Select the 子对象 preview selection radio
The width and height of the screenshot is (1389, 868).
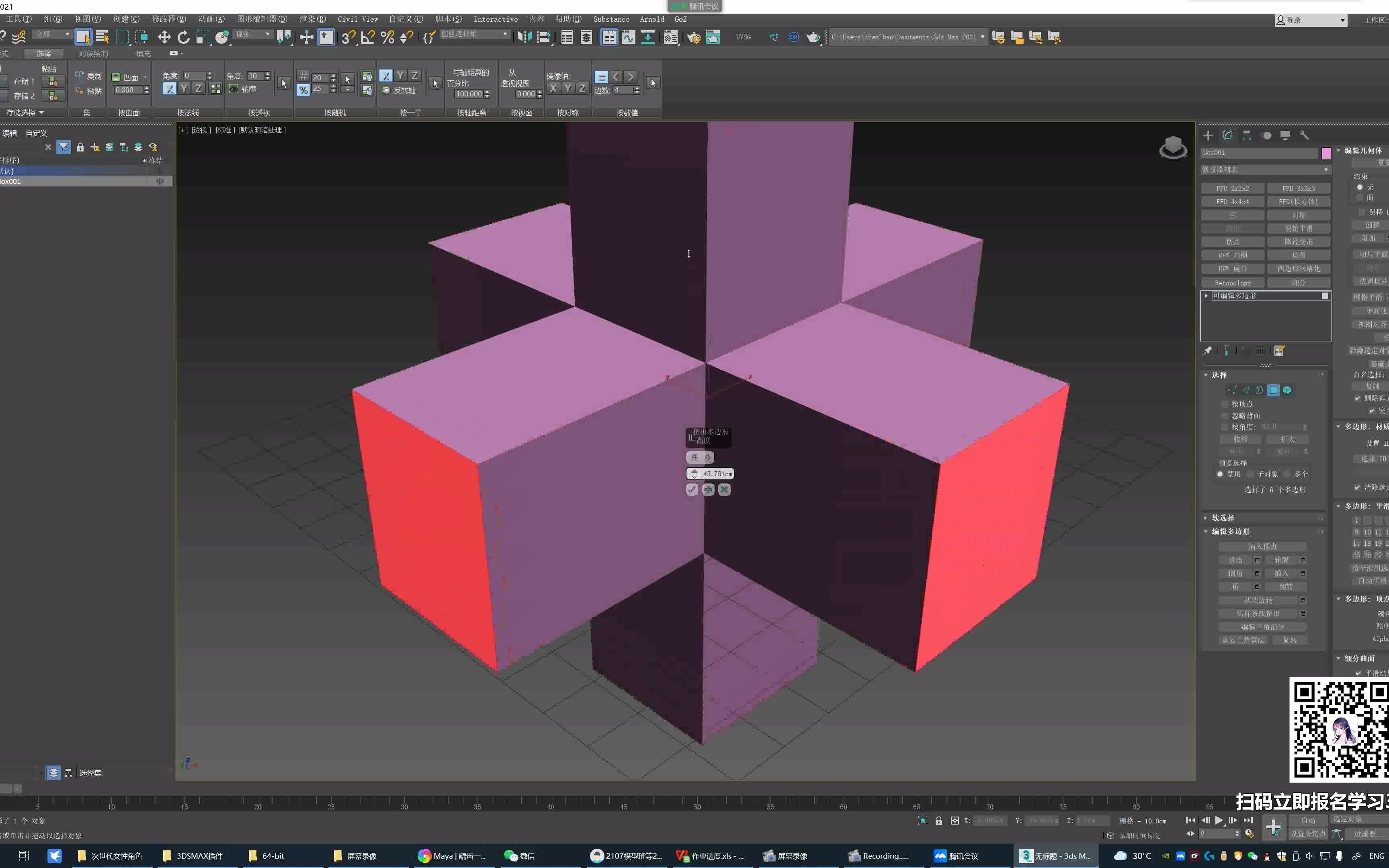[x=1250, y=474]
